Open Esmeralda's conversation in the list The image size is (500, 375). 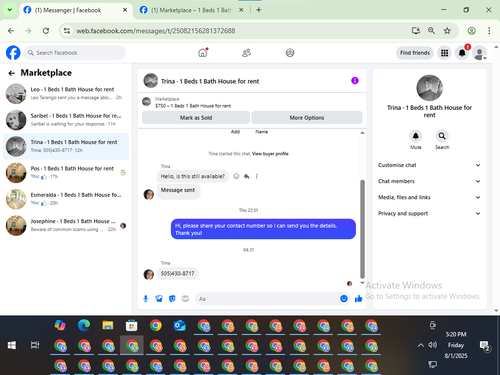(66, 199)
